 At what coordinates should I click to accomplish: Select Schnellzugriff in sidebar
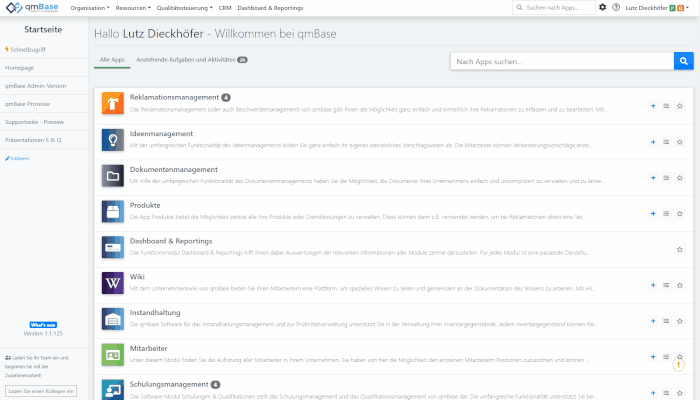click(25, 50)
